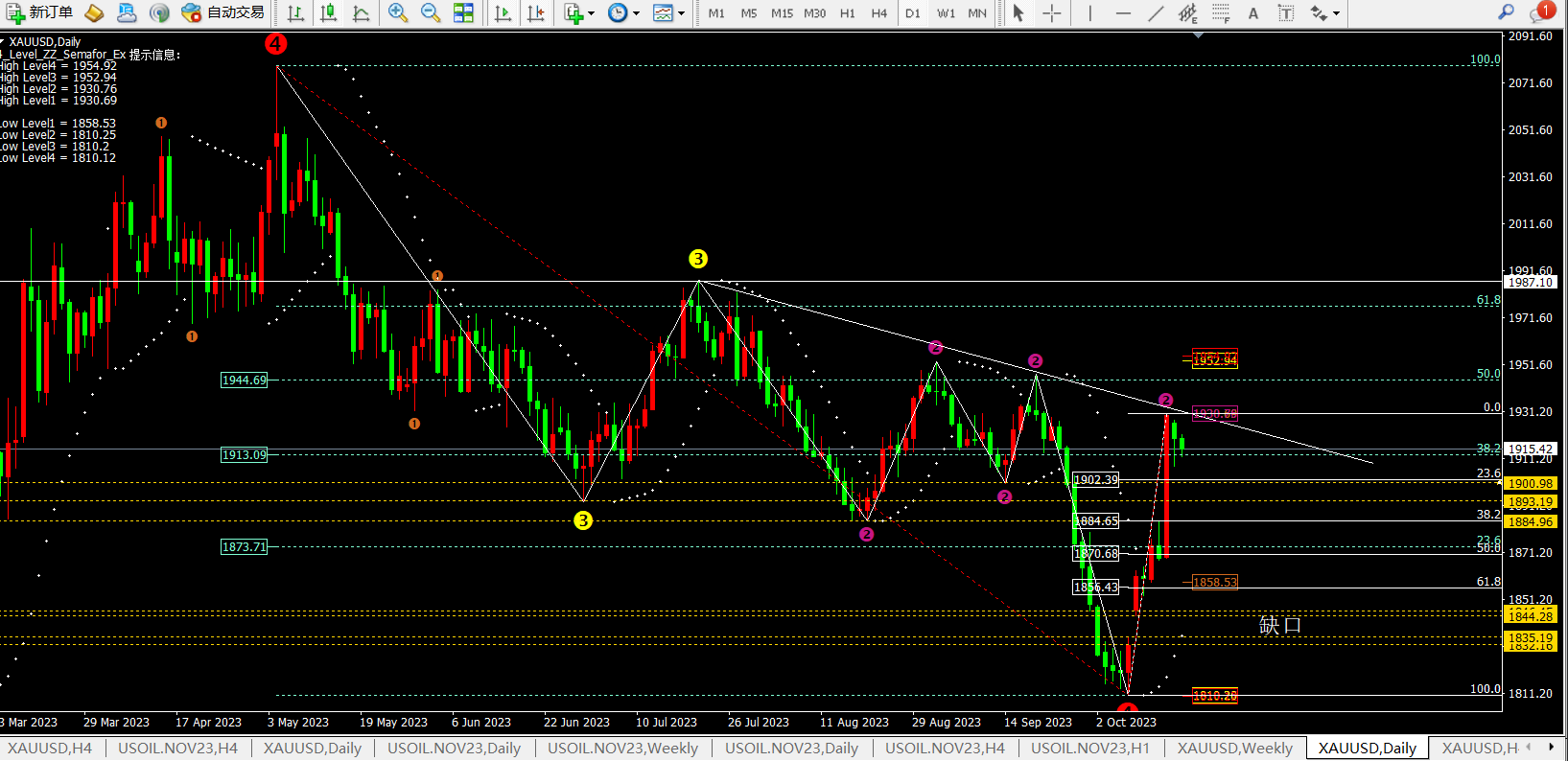The height and width of the screenshot is (761, 1568).
Task: Select the crosshair cursor tool
Action: click(1051, 12)
